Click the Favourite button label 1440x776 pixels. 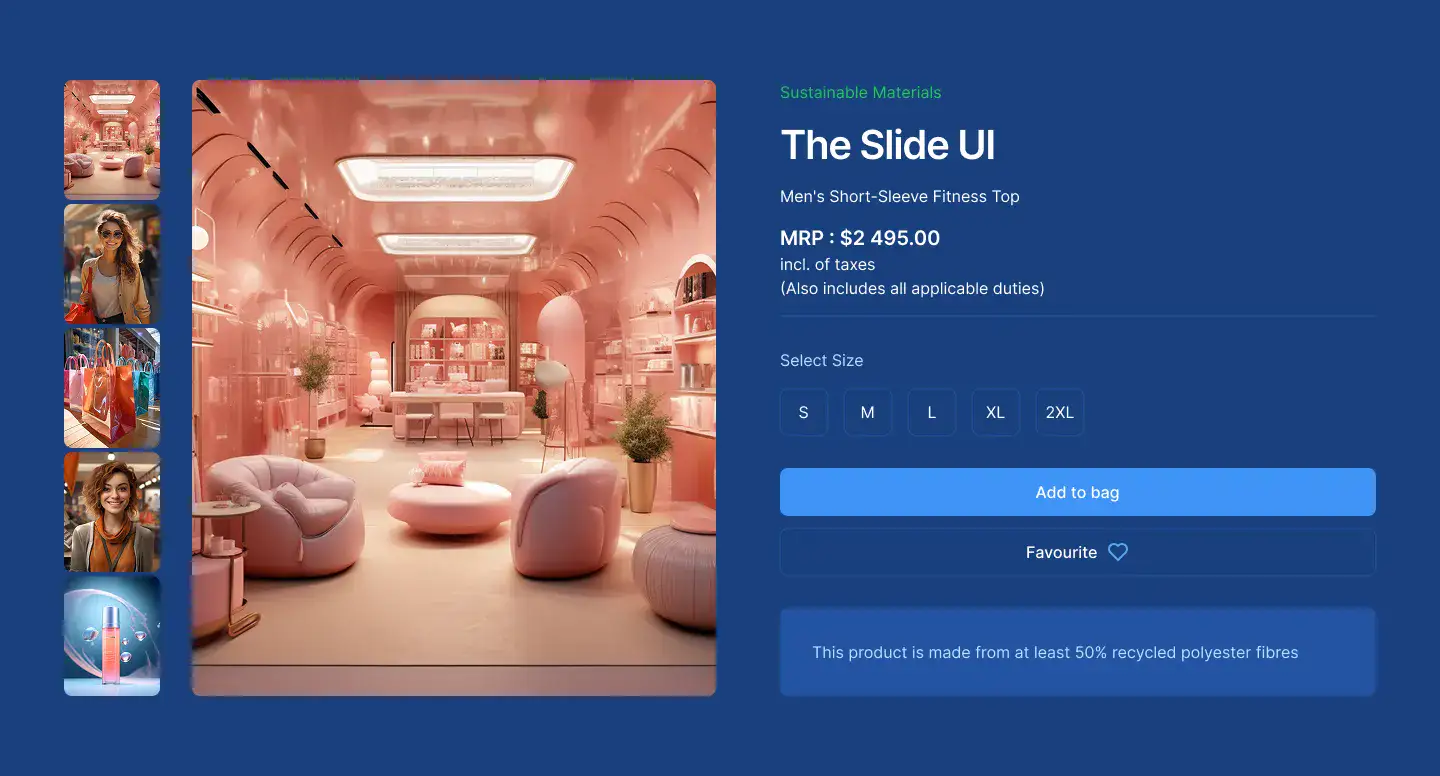pyautogui.click(x=1061, y=552)
